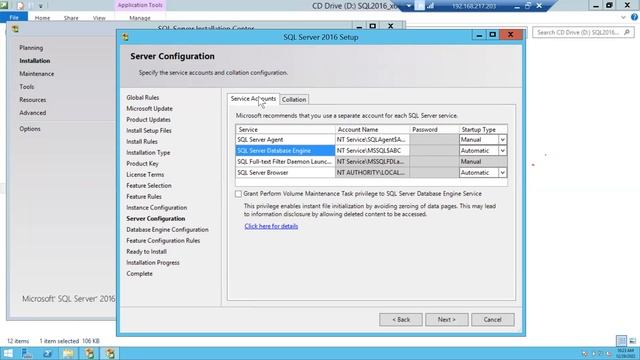This screenshot has height=360, width=640.
Task: Switch Explorer to large icons view
Action: pyautogui.click(x=632, y=340)
